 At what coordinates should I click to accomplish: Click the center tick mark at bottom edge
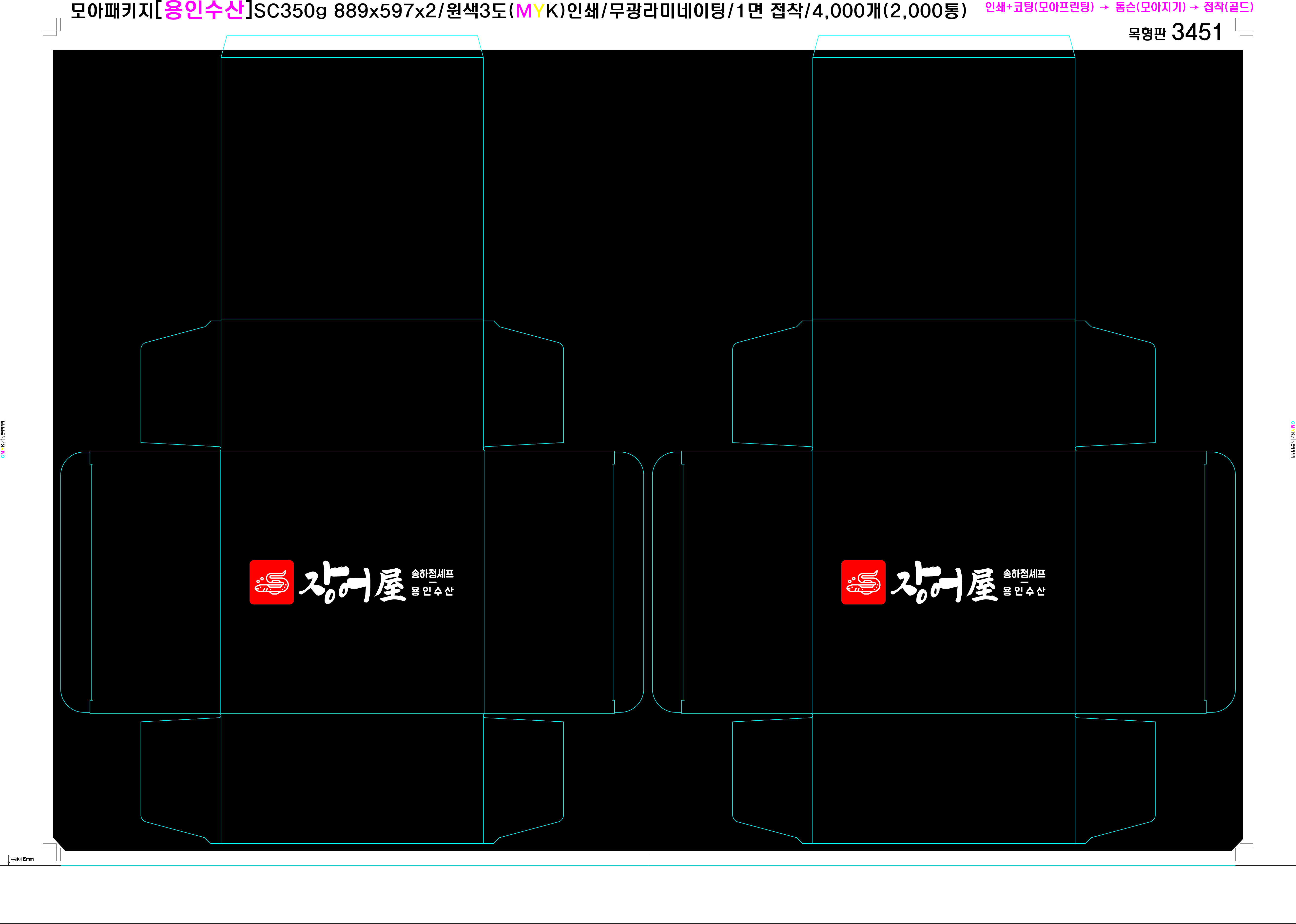(648, 859)
